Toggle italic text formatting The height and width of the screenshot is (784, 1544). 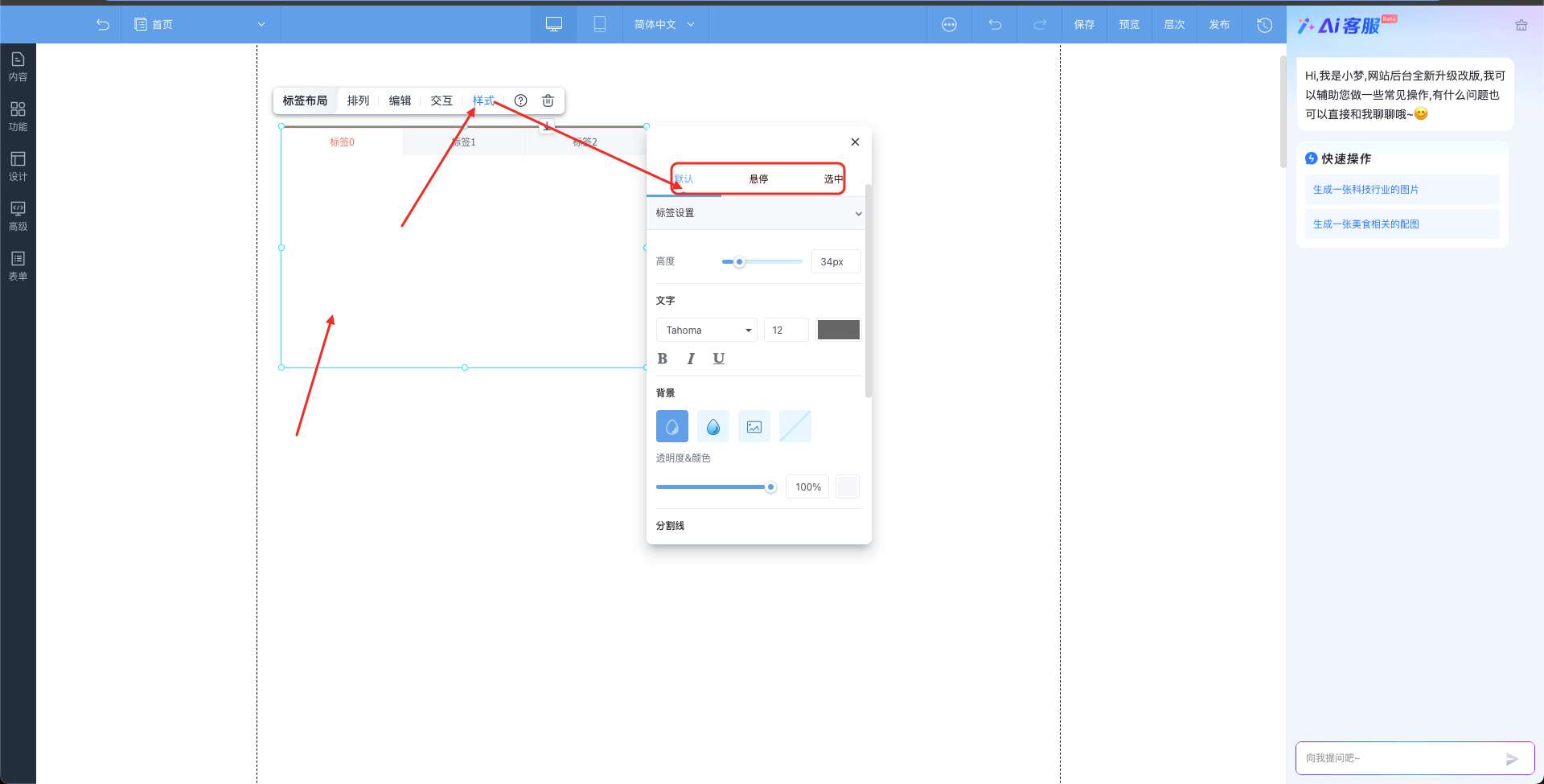(691, 359)
